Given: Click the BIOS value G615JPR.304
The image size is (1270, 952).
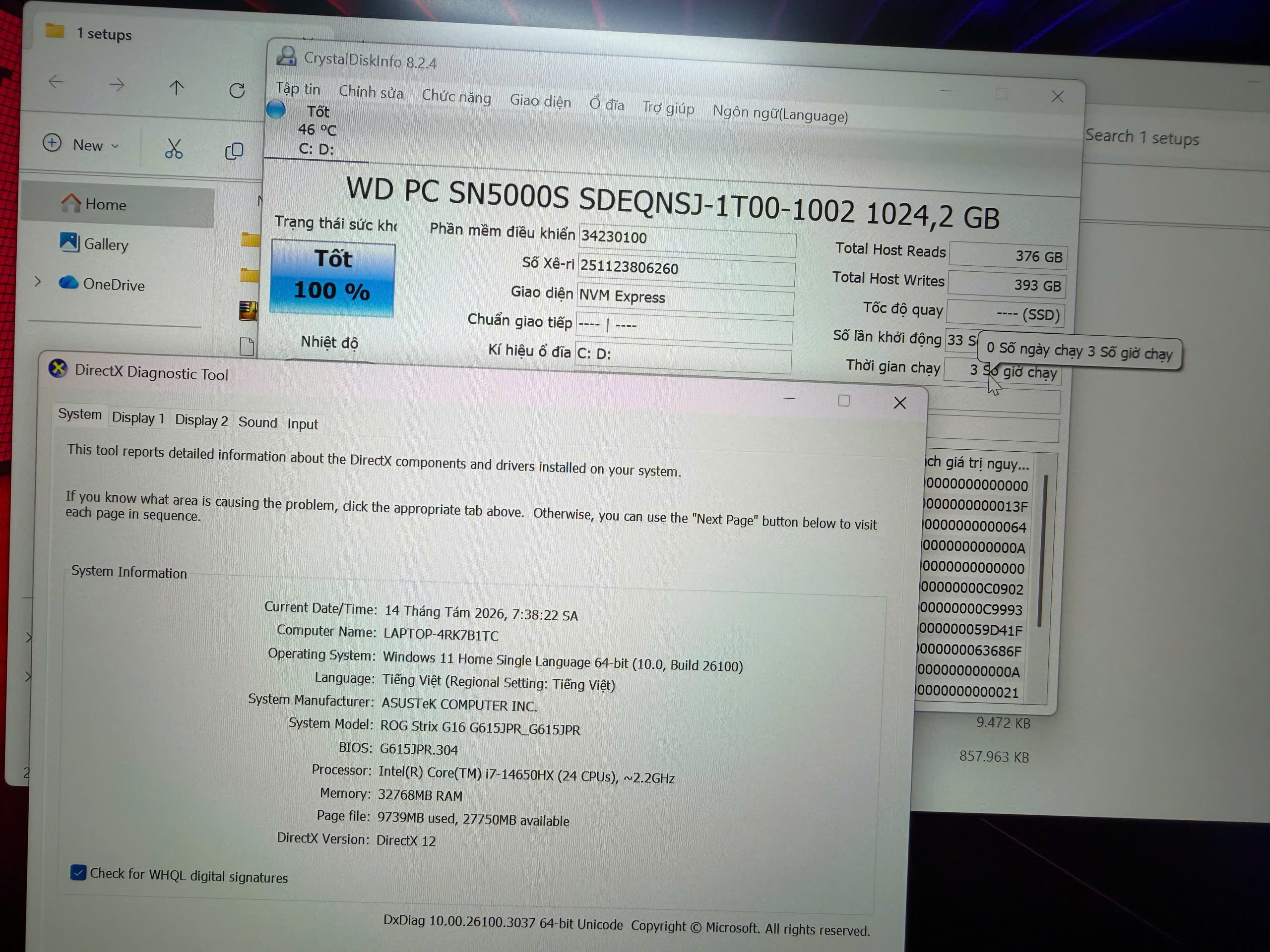Looking at the screenshot, I should click(419, 749).
